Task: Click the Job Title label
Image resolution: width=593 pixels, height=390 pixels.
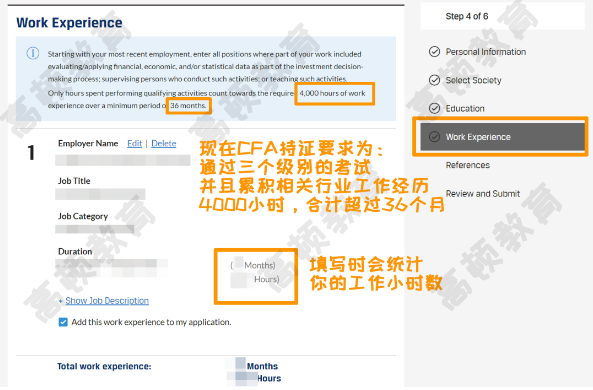Action: 74,181
